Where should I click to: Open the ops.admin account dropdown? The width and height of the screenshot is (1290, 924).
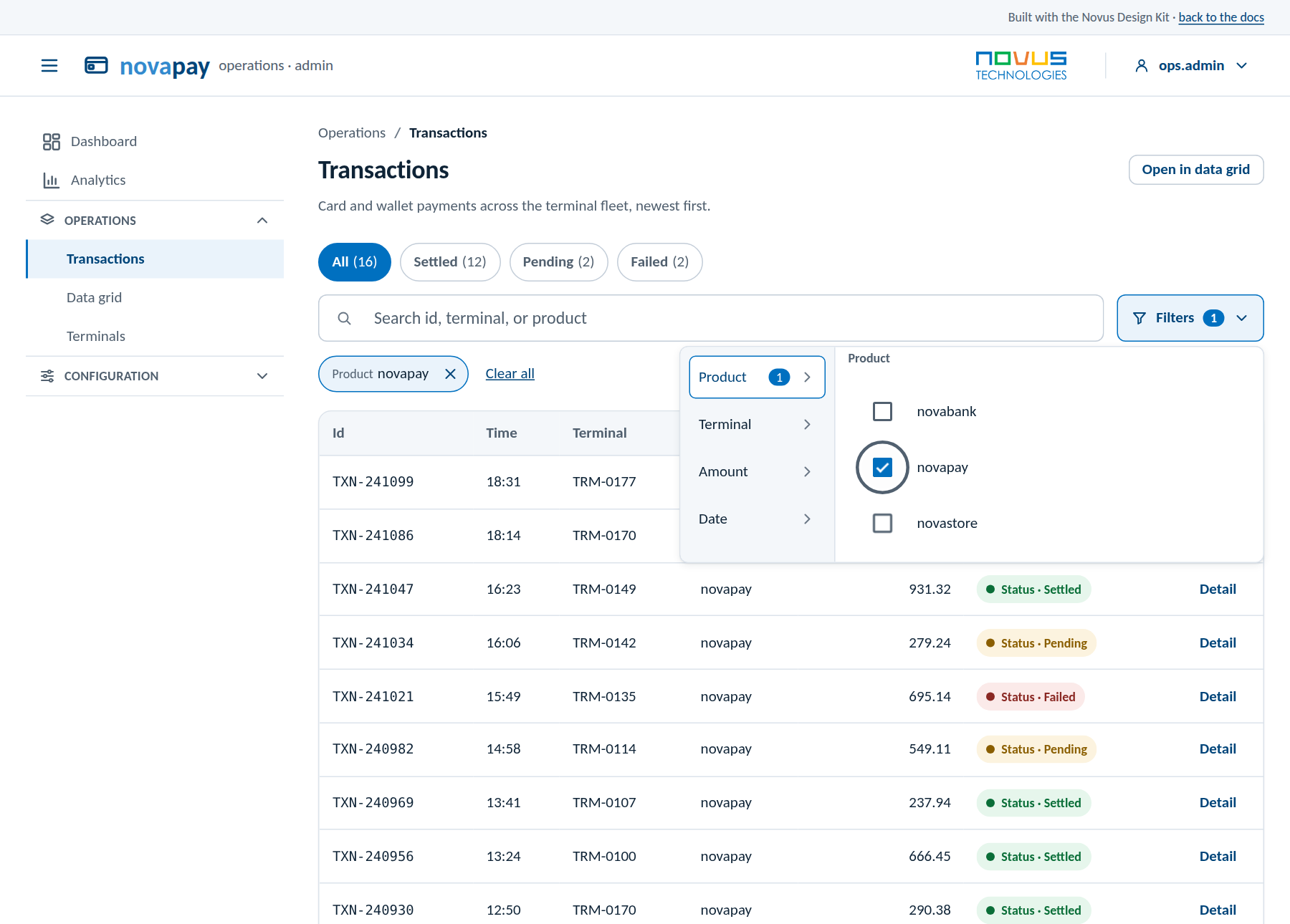[1191, 66]
